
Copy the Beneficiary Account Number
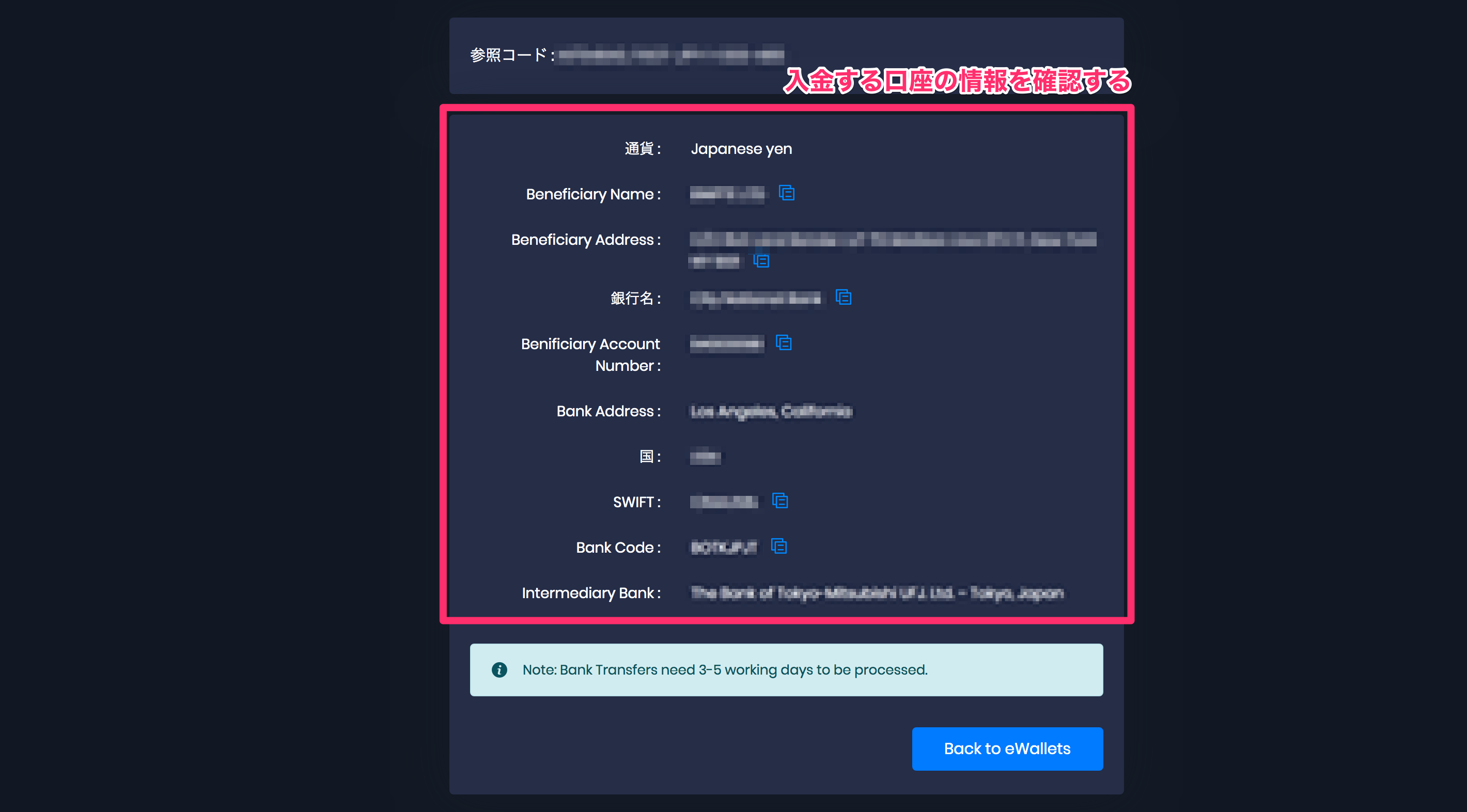(783, 343)
